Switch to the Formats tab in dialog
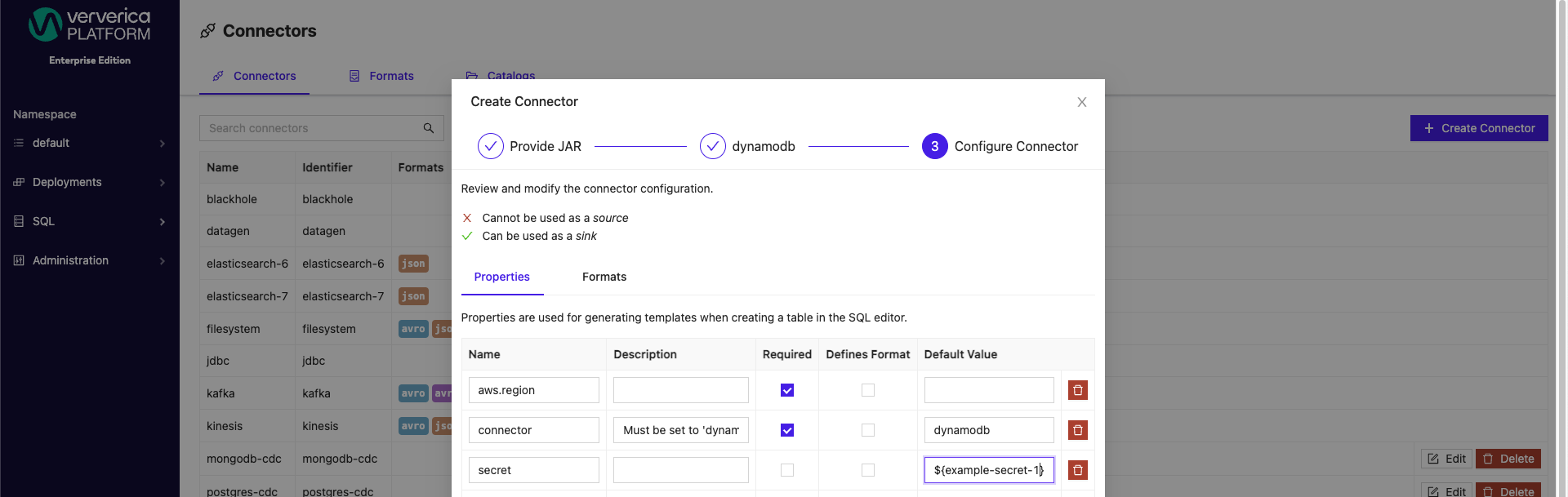The height and width of the screenshot is (497, 1568). pos(604,277)
